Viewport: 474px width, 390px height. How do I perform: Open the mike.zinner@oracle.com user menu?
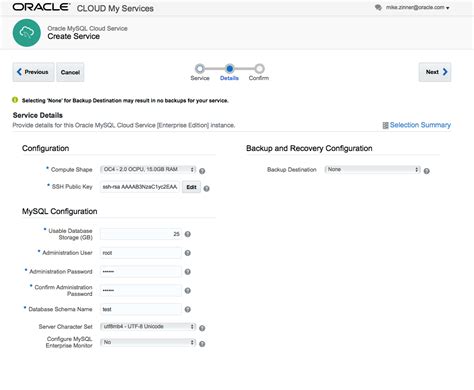[417, 7]
